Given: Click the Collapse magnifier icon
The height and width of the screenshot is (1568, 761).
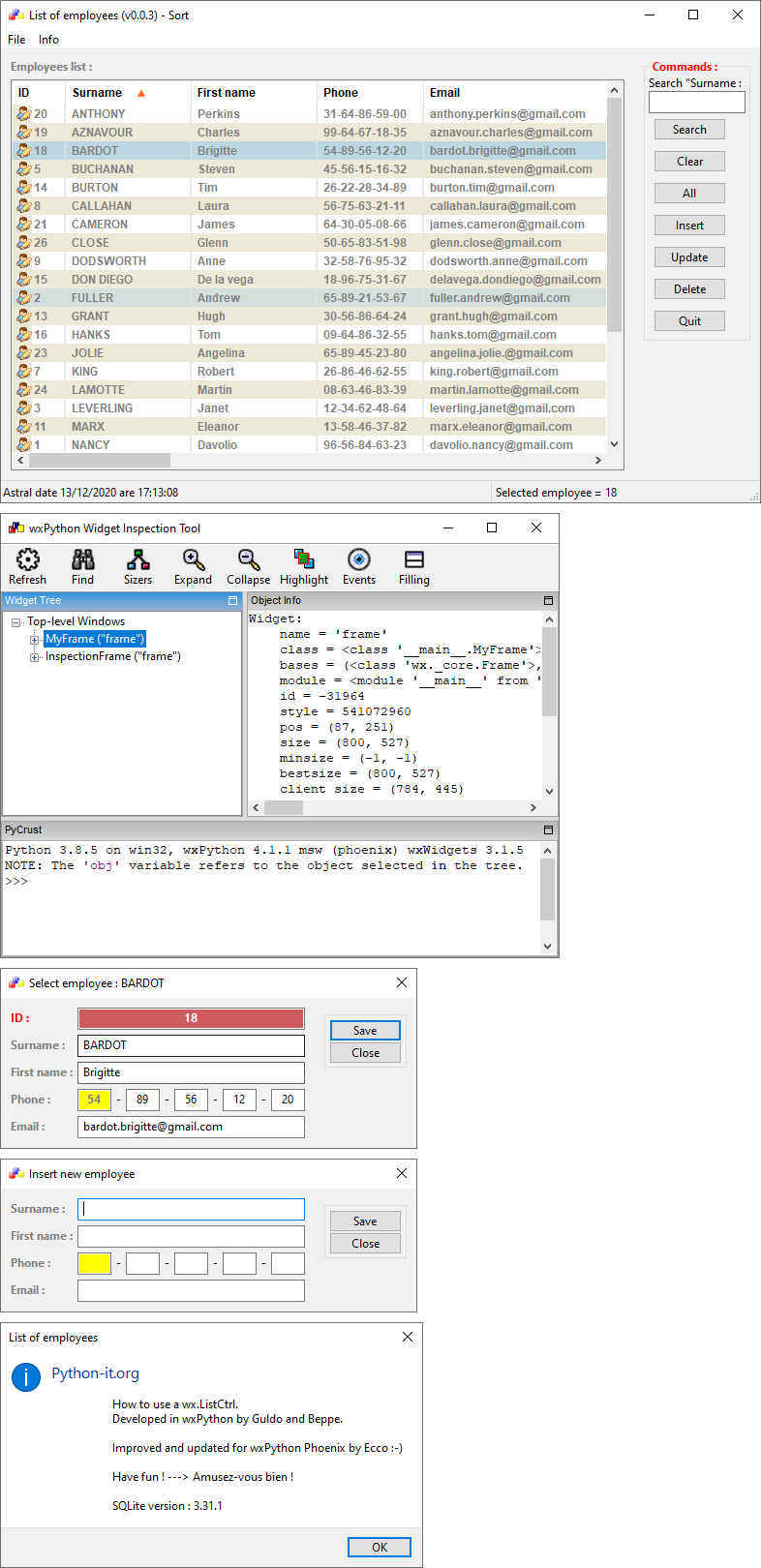Looking at the screenshot, I should (249, 560).
